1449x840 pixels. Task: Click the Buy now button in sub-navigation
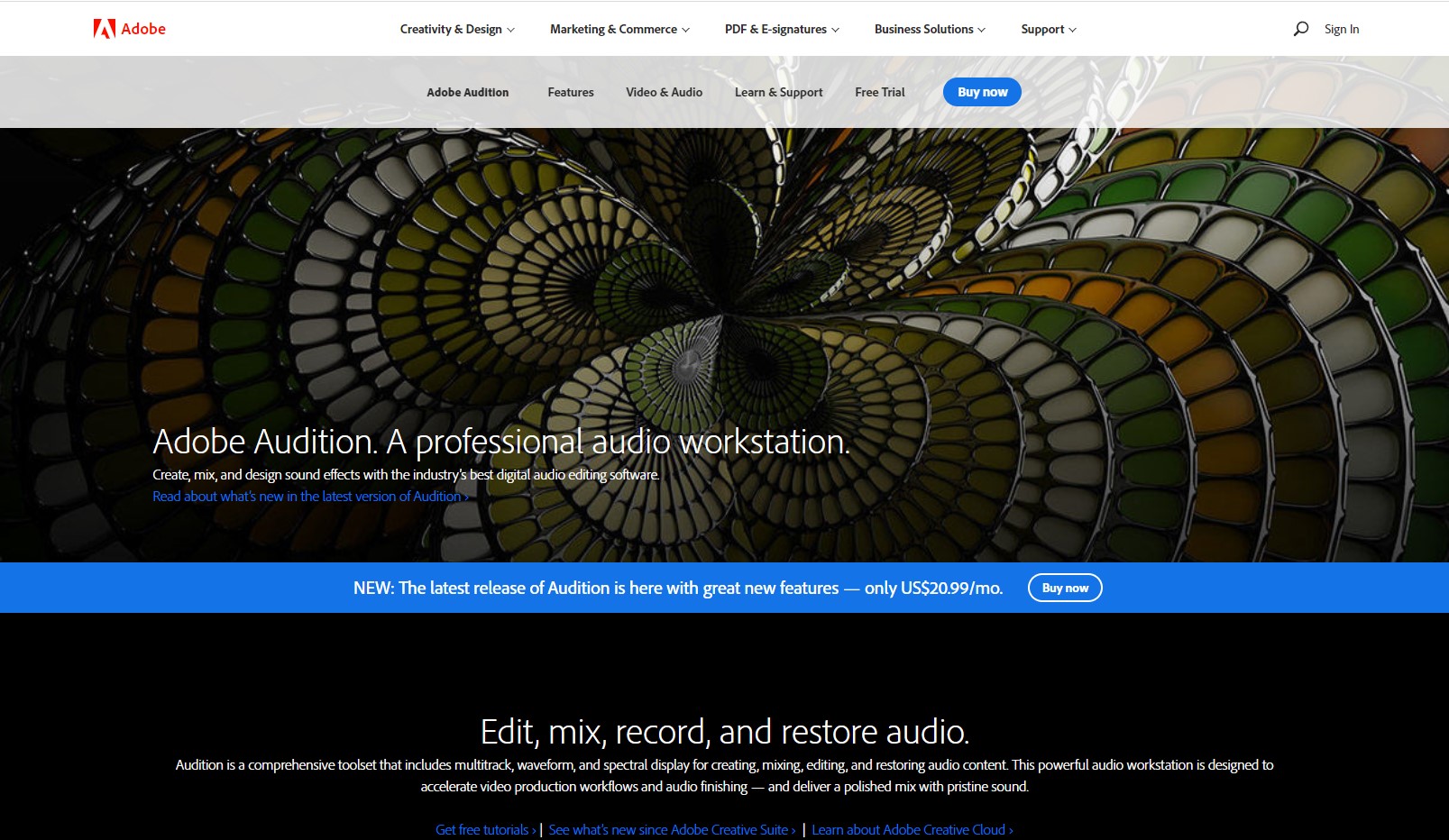pos(982,92)
